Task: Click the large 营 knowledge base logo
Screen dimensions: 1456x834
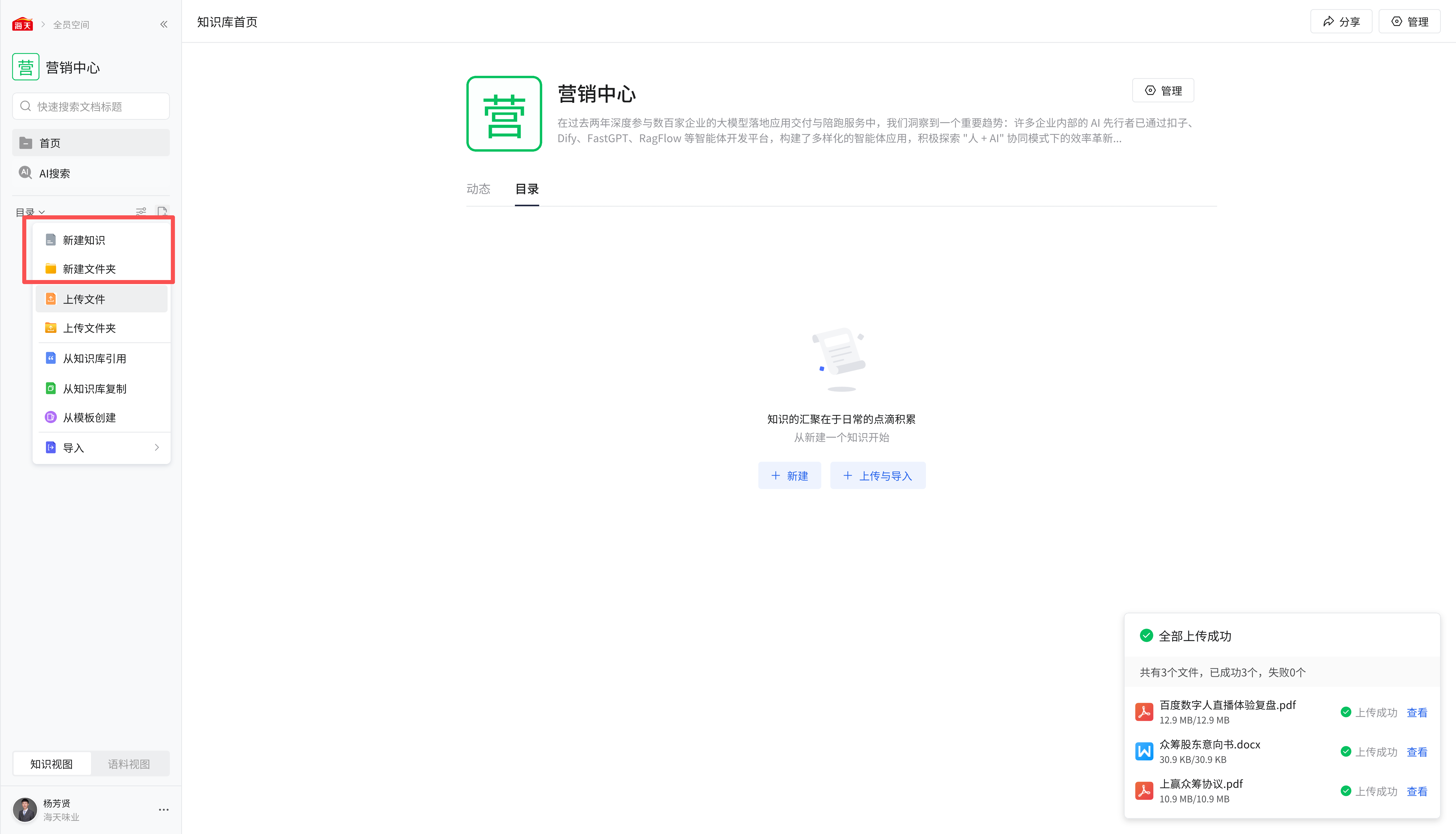Action: pos(504,114)
